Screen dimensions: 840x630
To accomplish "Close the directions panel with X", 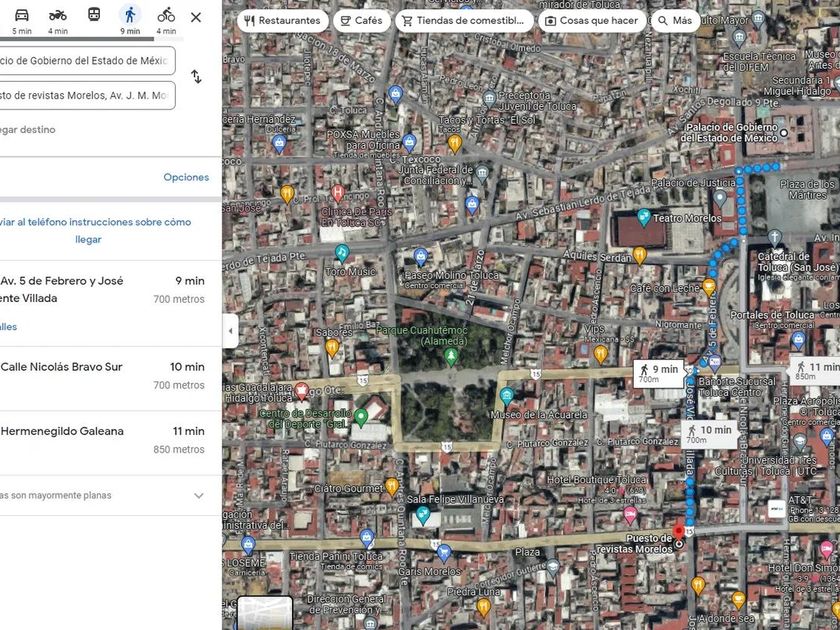I will (196, 17).
